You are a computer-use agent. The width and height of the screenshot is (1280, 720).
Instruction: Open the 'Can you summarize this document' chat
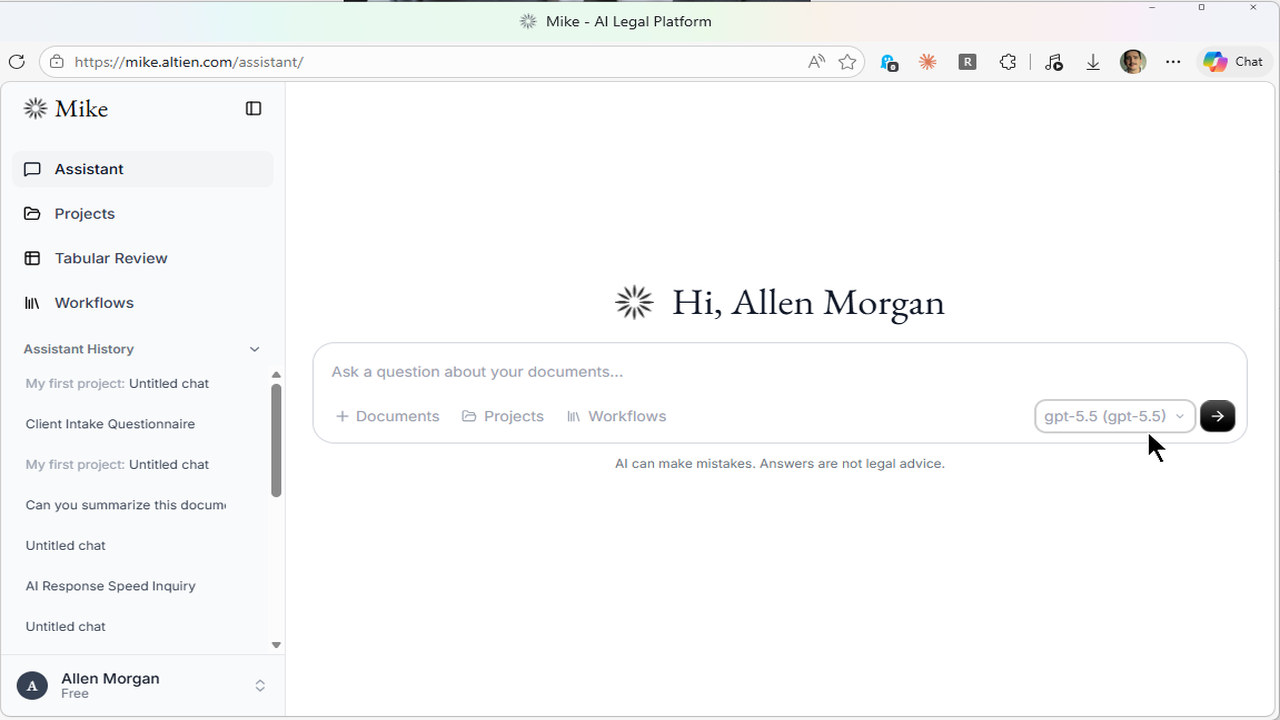point(126,505)
